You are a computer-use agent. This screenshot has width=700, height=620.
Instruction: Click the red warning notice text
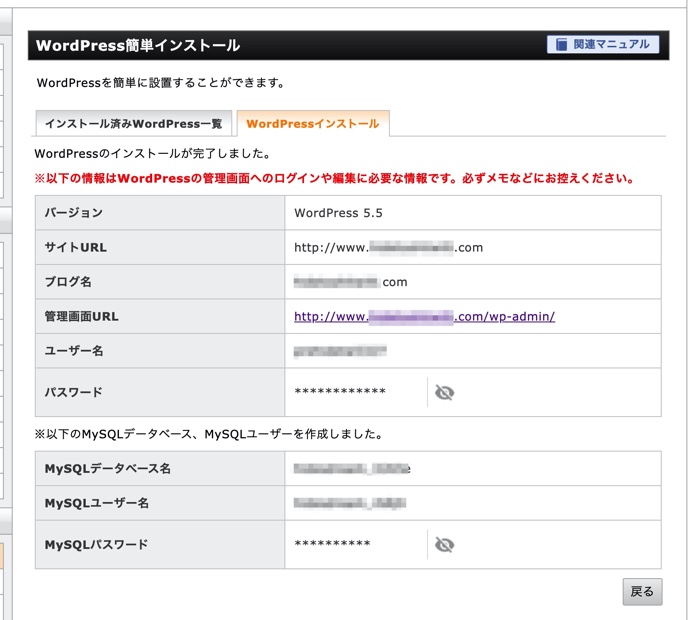point(334,179)
